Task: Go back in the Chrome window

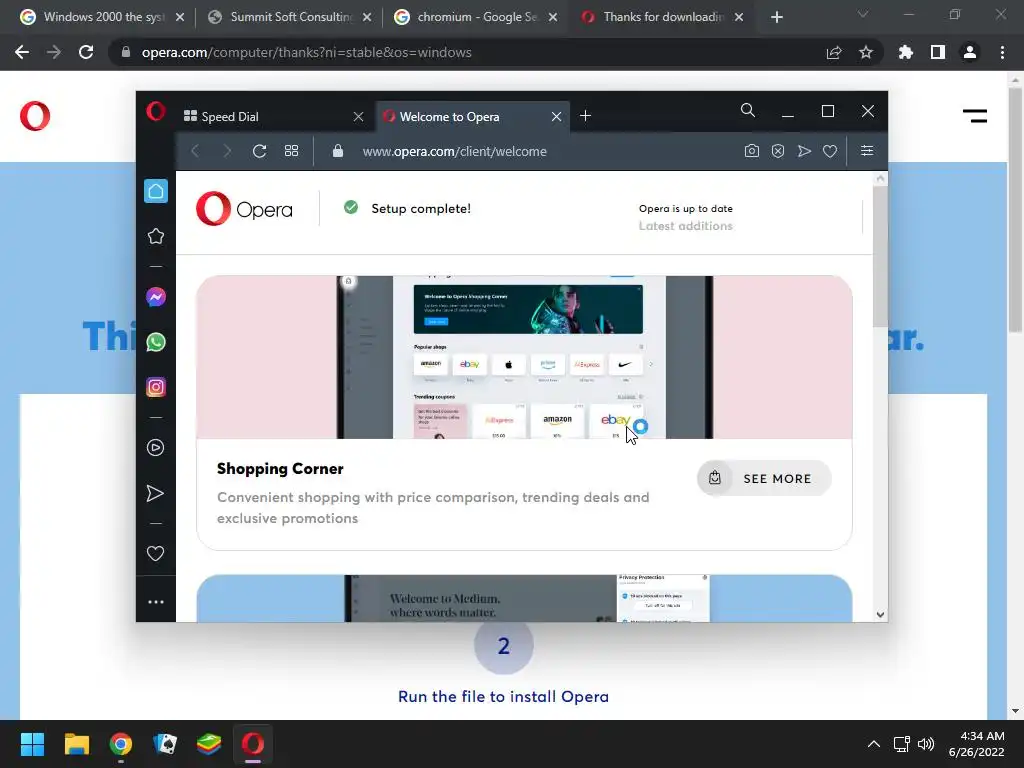Action: point(22,52)
